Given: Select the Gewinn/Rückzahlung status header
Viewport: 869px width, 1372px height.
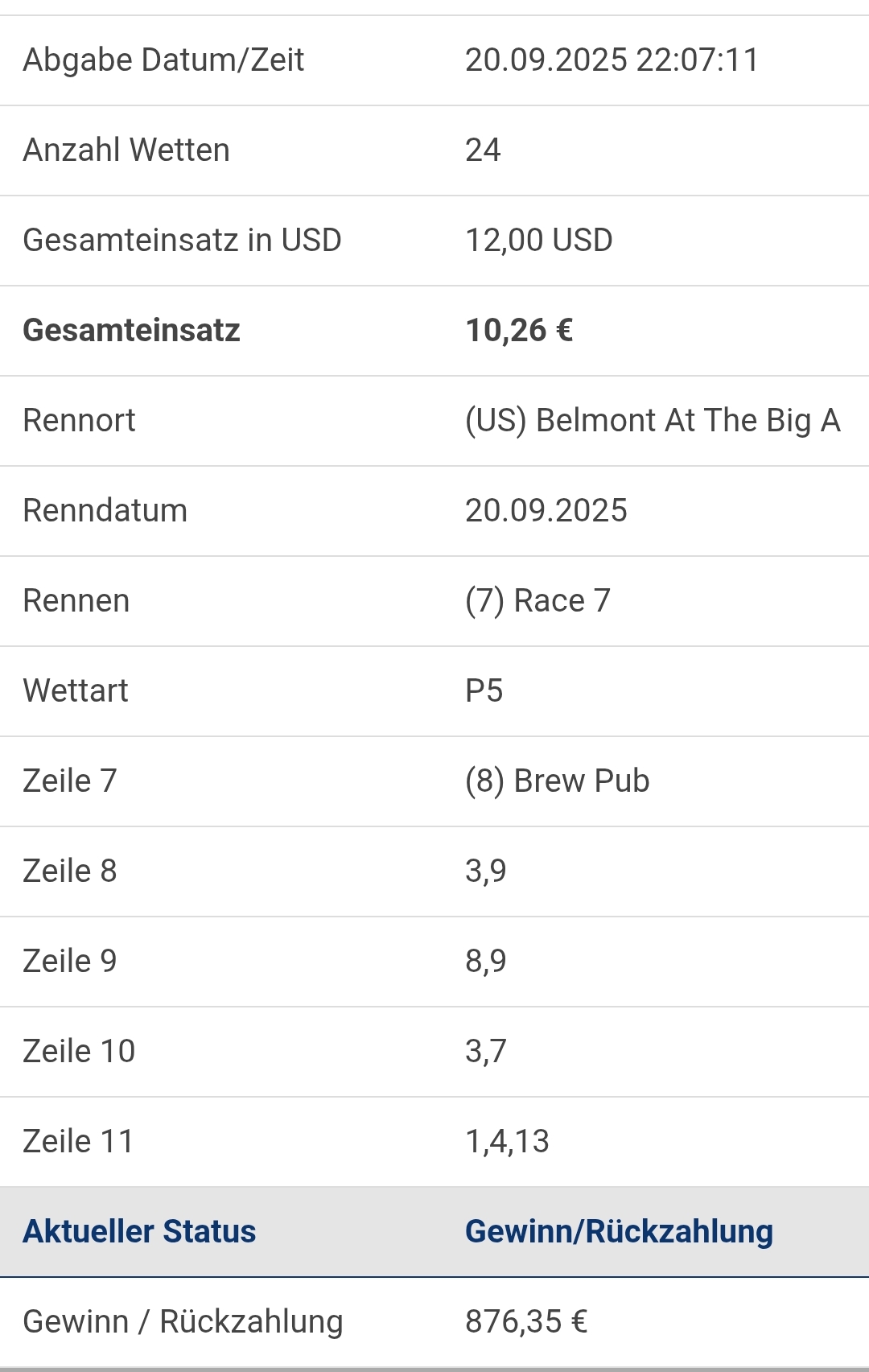Looking at the screenshot, I should coord(619,1232).
